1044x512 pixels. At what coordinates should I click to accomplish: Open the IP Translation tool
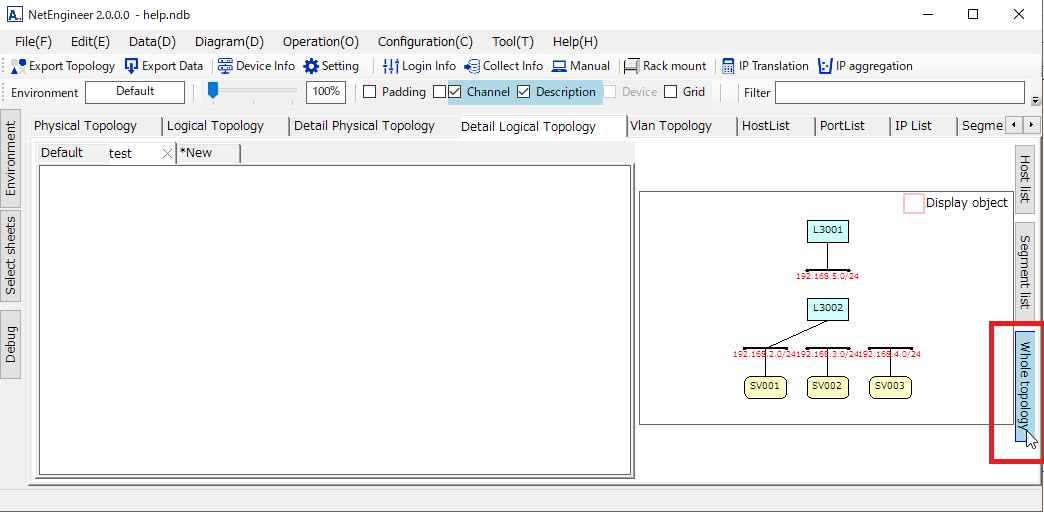[x=728, y=66]
